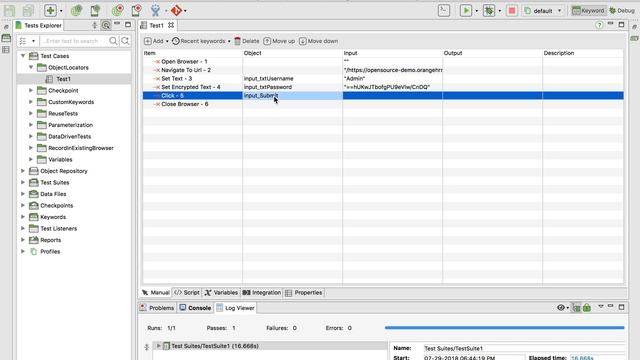This screenshot has height=360, width=640.
Task: Expand the Checkpoint folder
Action: (31, 90)
